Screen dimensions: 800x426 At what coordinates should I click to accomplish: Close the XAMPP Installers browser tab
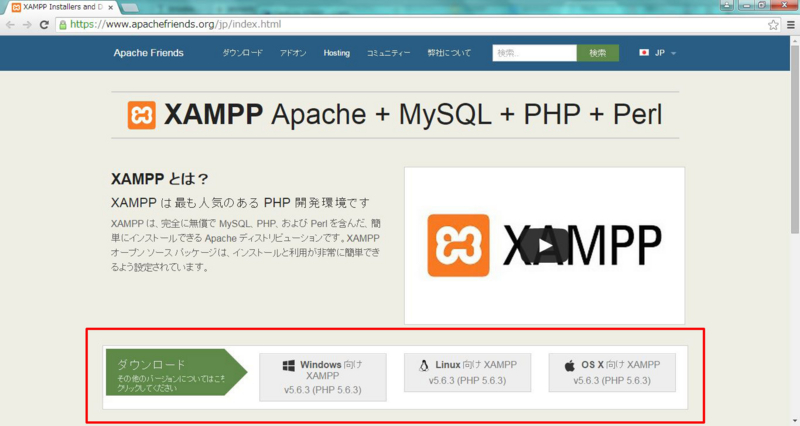[x=110, y=8]
